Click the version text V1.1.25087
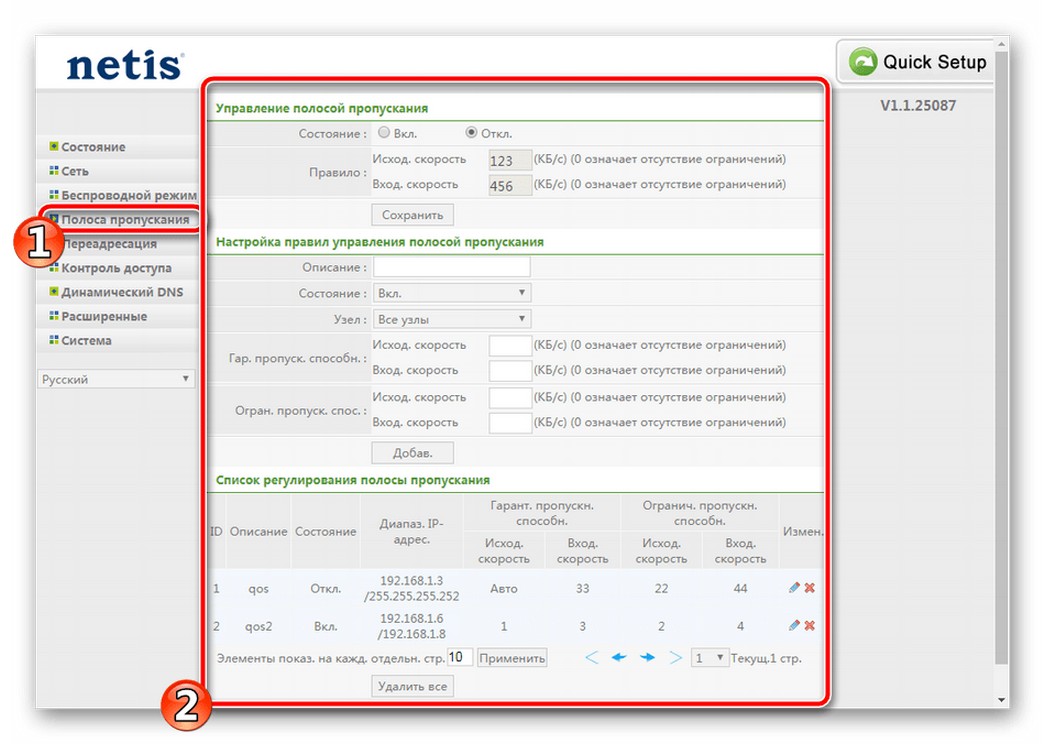The image size is (1045, 744). (x=918, y=105)
